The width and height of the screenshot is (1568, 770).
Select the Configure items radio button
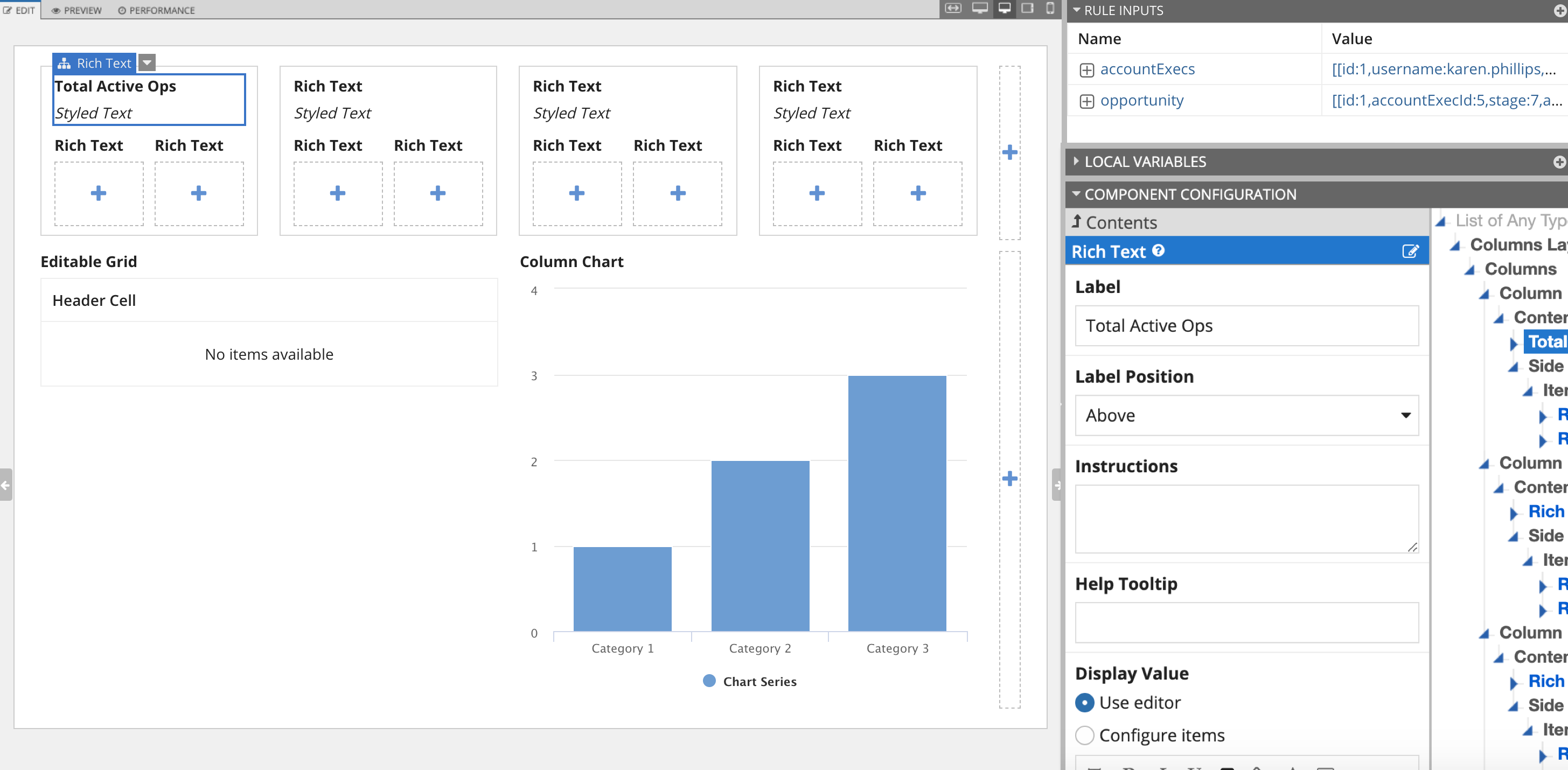pos(1085,736)
